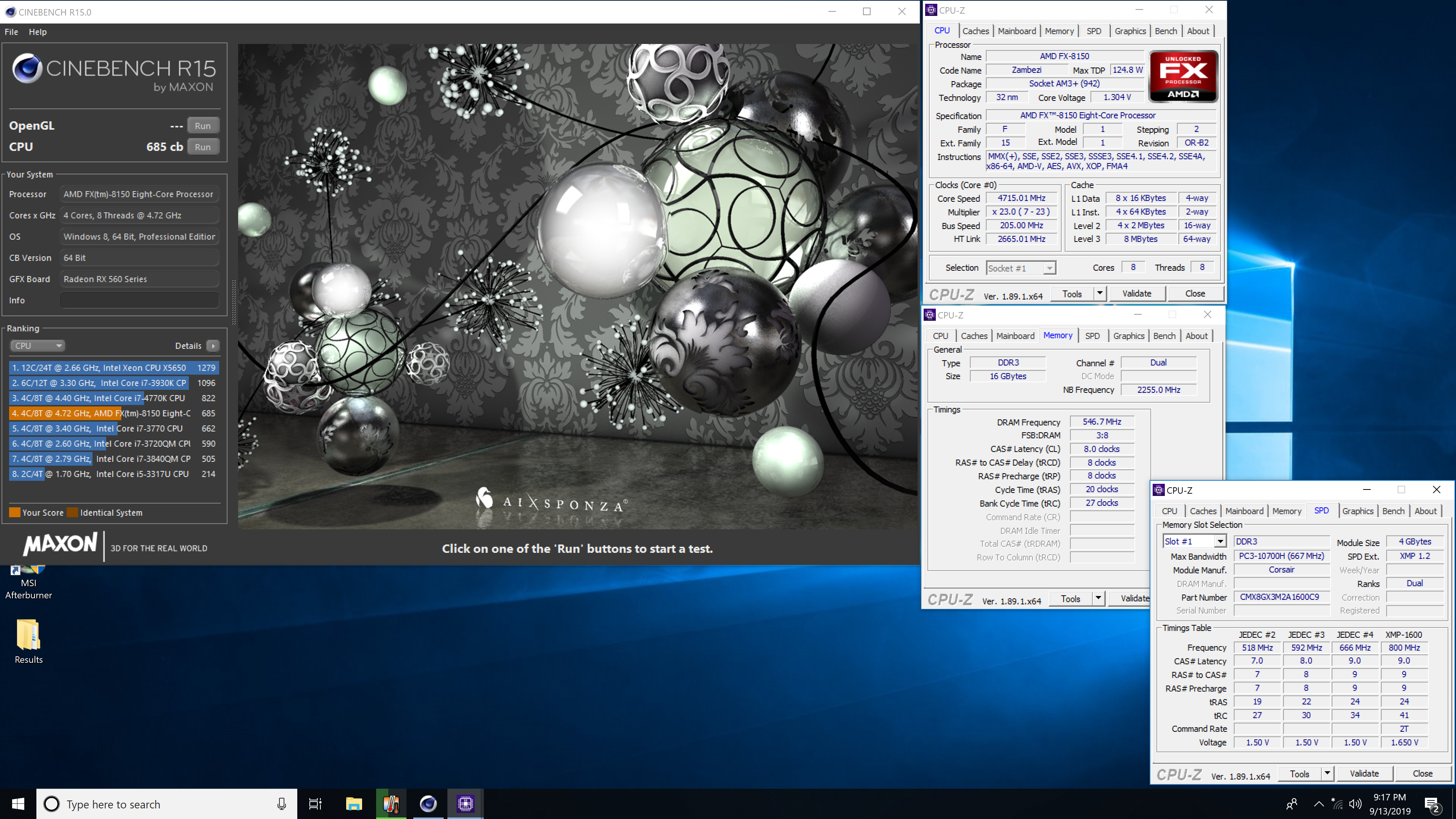Open Task View from the taskbar
1456x819 pixels.
[x=315, y=804]
